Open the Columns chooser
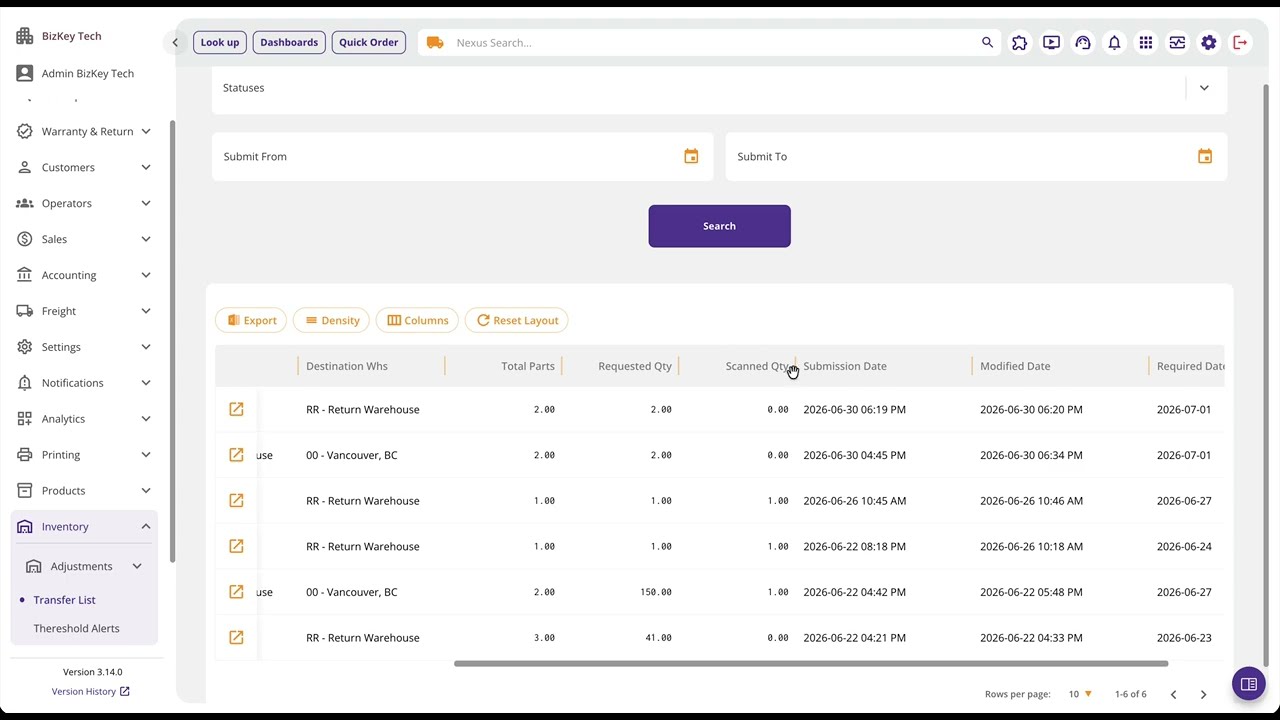1280x720 pixels. (x=417, y=320)
